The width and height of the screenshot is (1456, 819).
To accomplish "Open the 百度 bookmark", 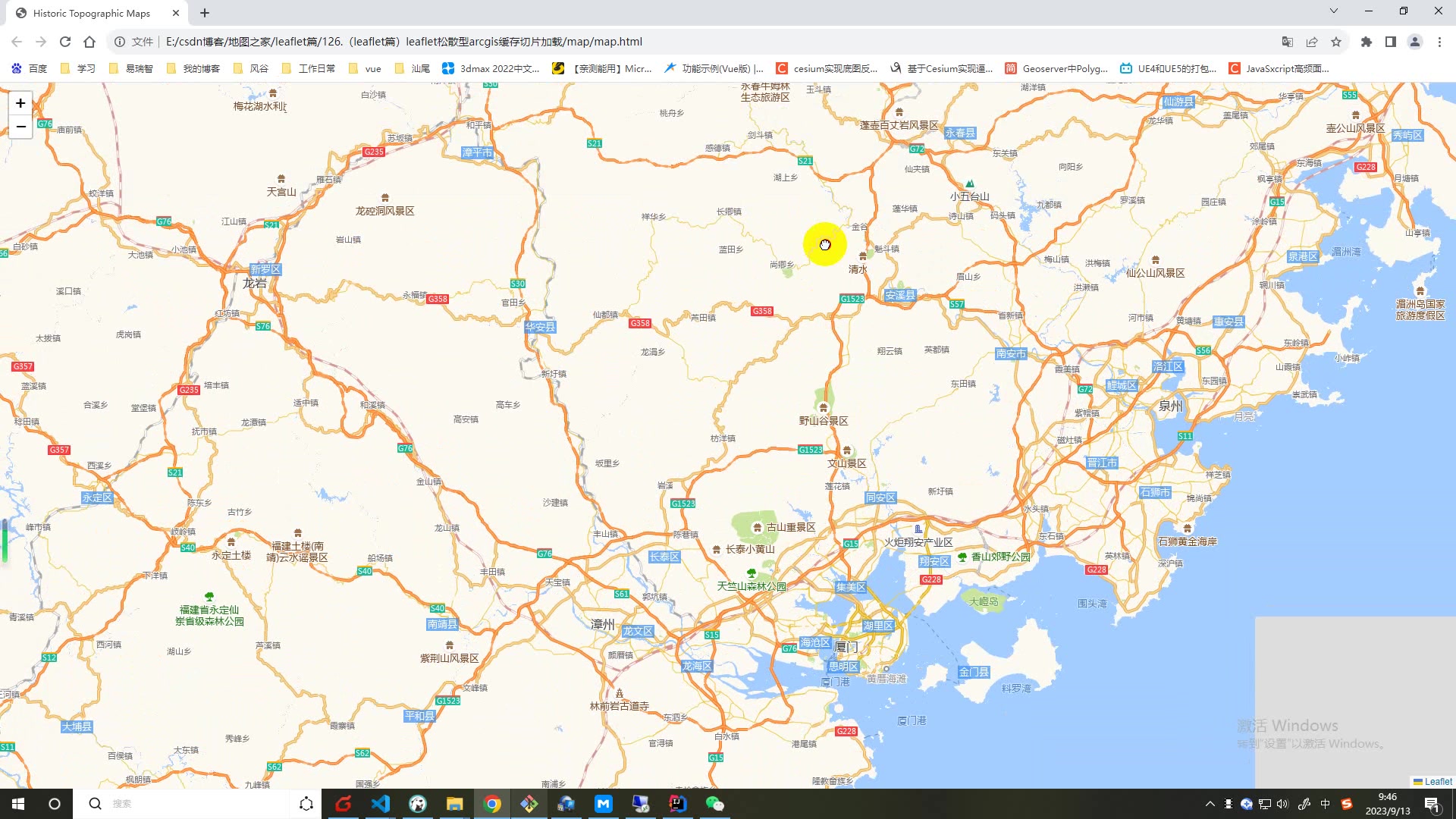I will click(29, 68).
